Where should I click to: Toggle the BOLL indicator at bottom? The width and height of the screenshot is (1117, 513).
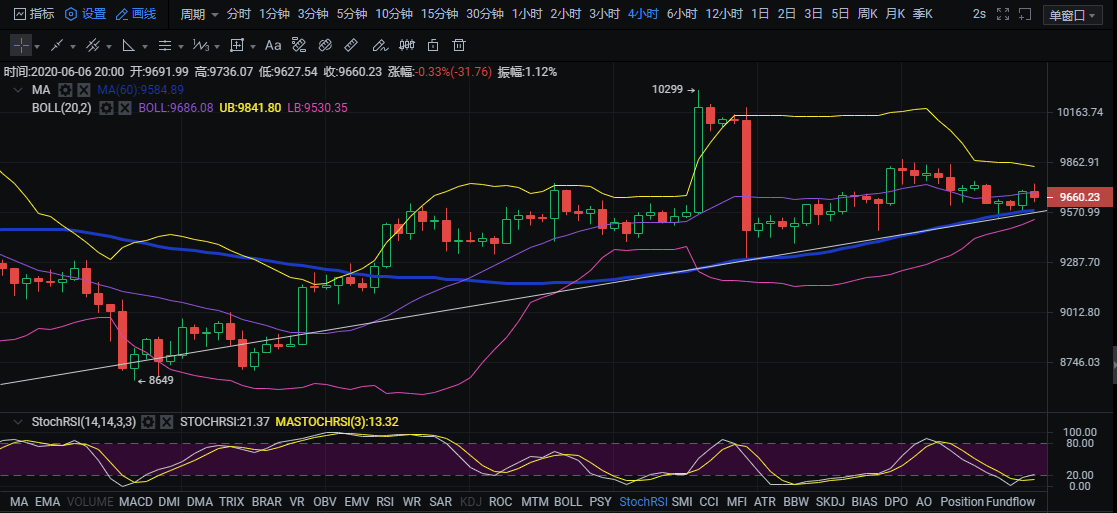(568, 502)
